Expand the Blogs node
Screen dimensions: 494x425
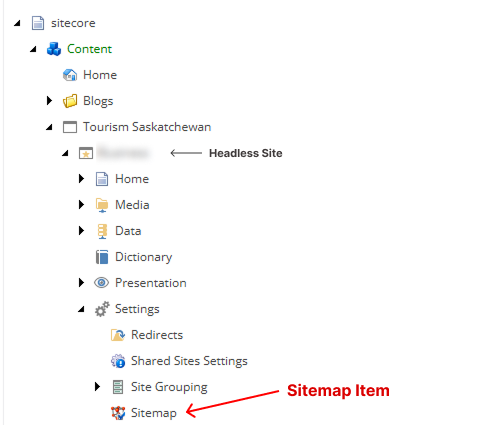point(49,101)
